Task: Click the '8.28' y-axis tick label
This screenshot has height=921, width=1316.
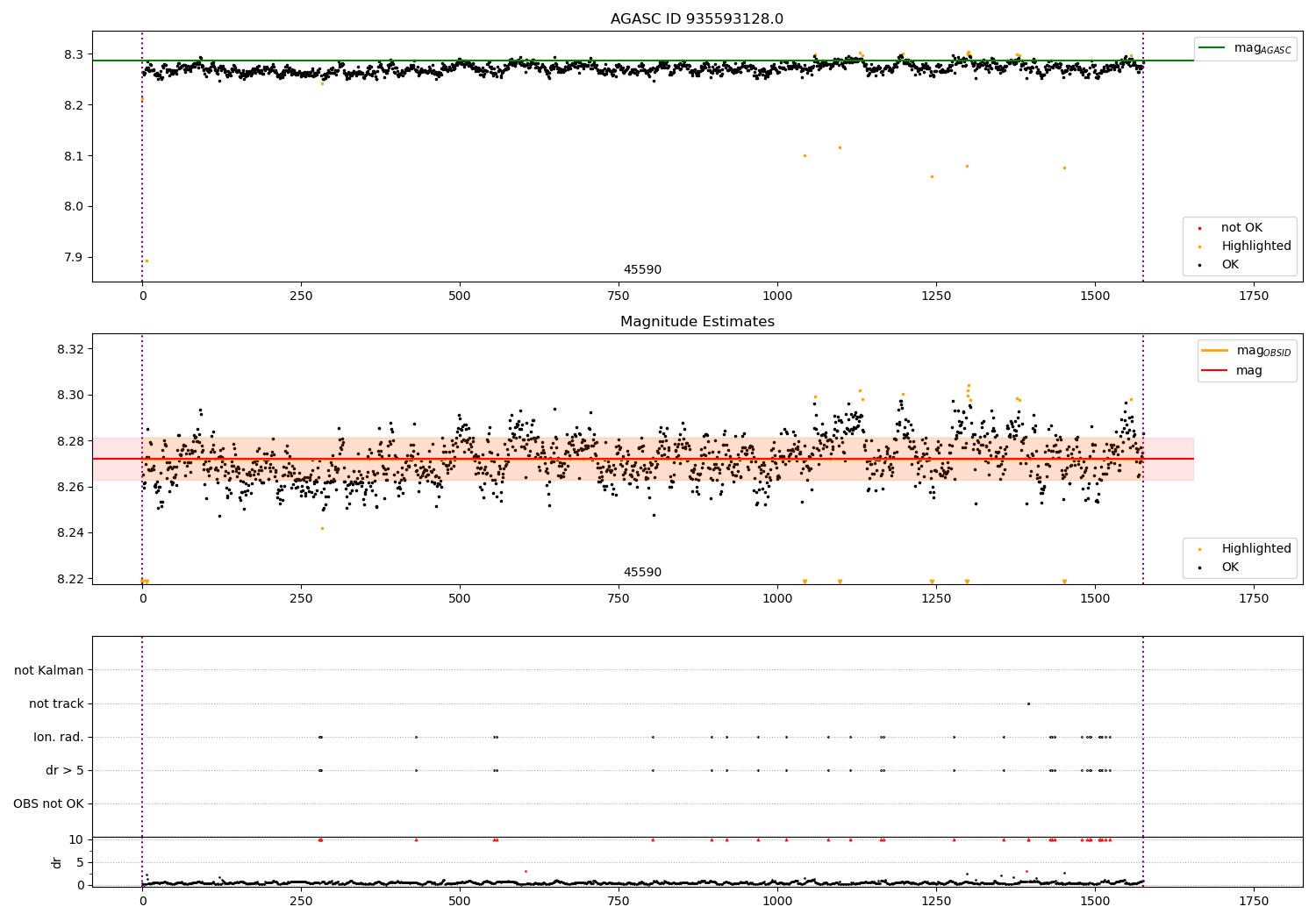Action: coord(70,441)
